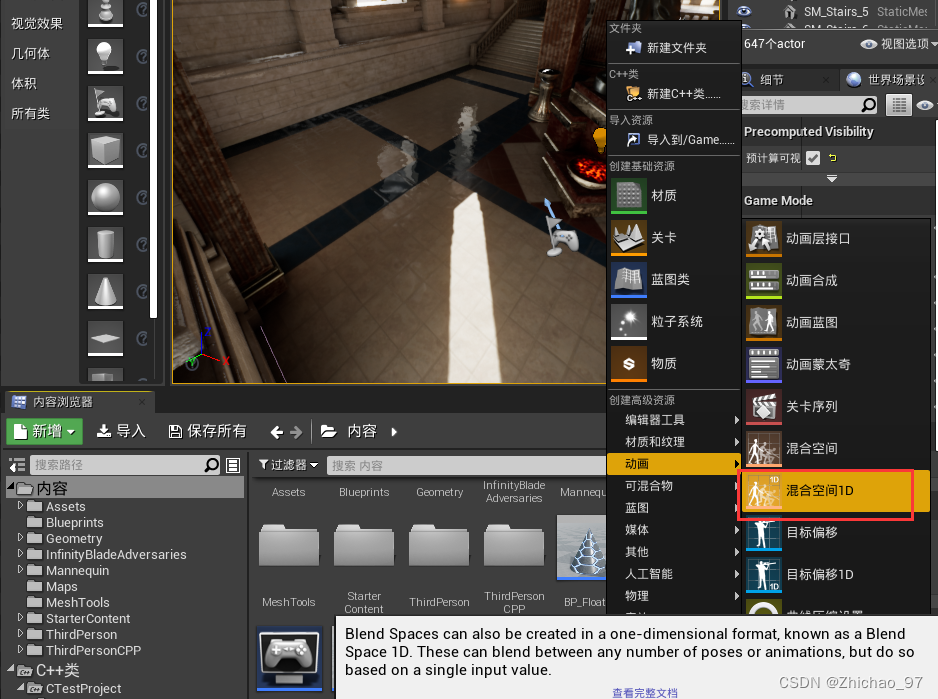Choose the 关卡 (Level) asset icon

pyautogui.click(x=629, y=238)
